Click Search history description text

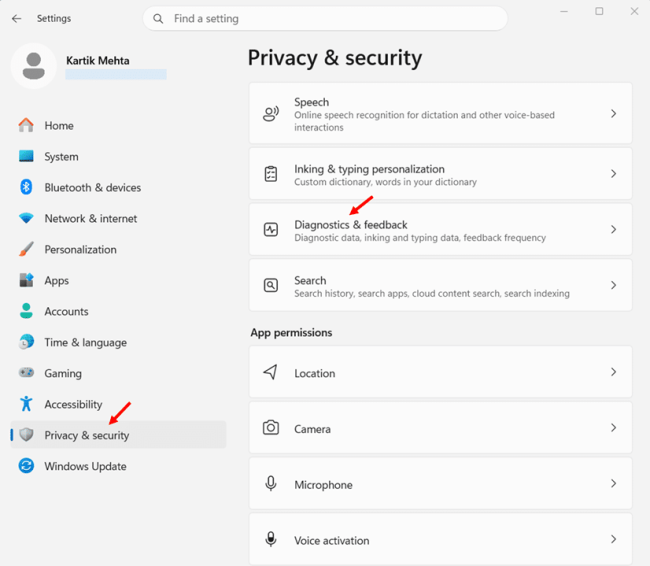pyautogui.click(x=432, y=294)
